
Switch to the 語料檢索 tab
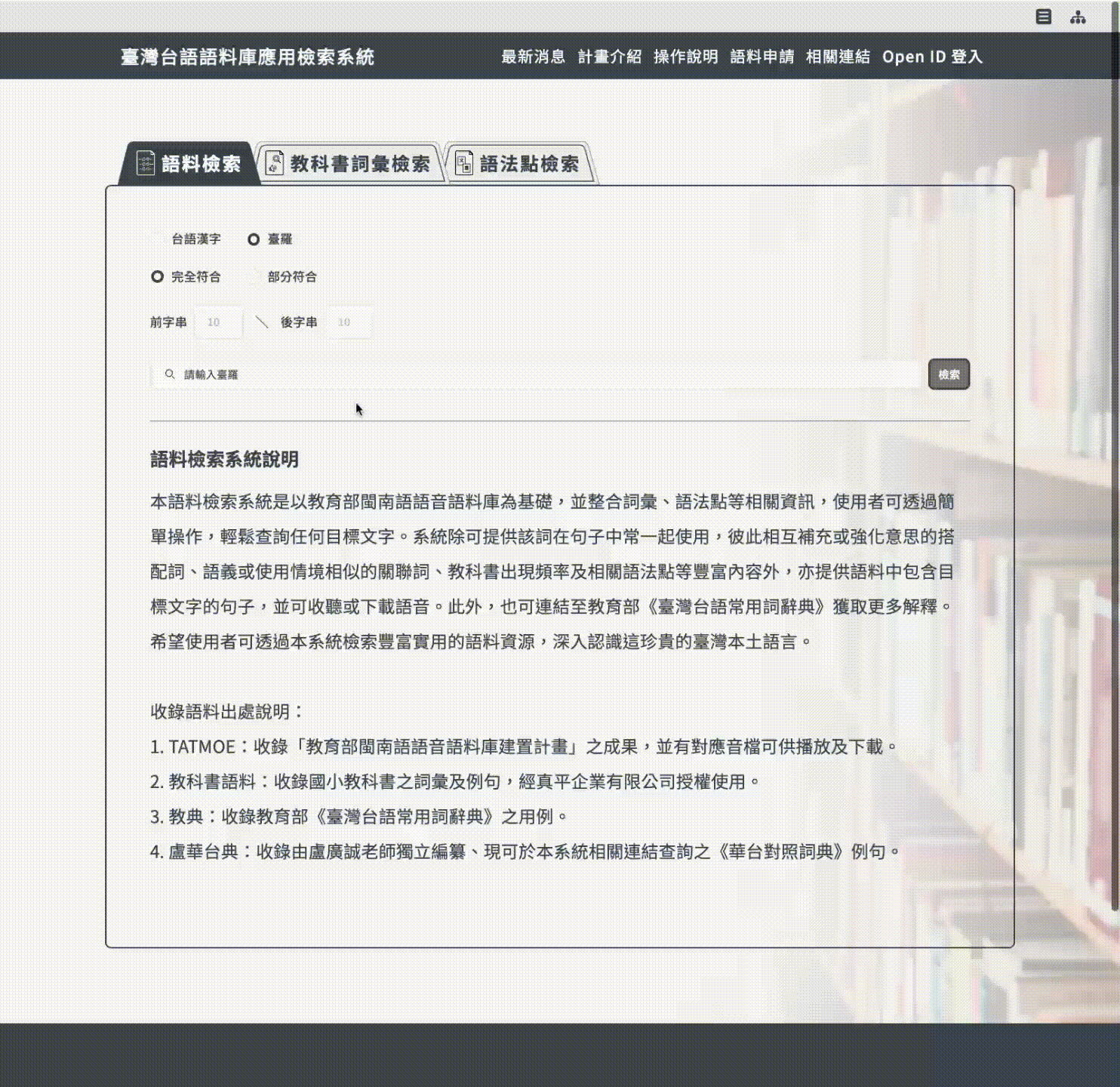click(189, 164)
